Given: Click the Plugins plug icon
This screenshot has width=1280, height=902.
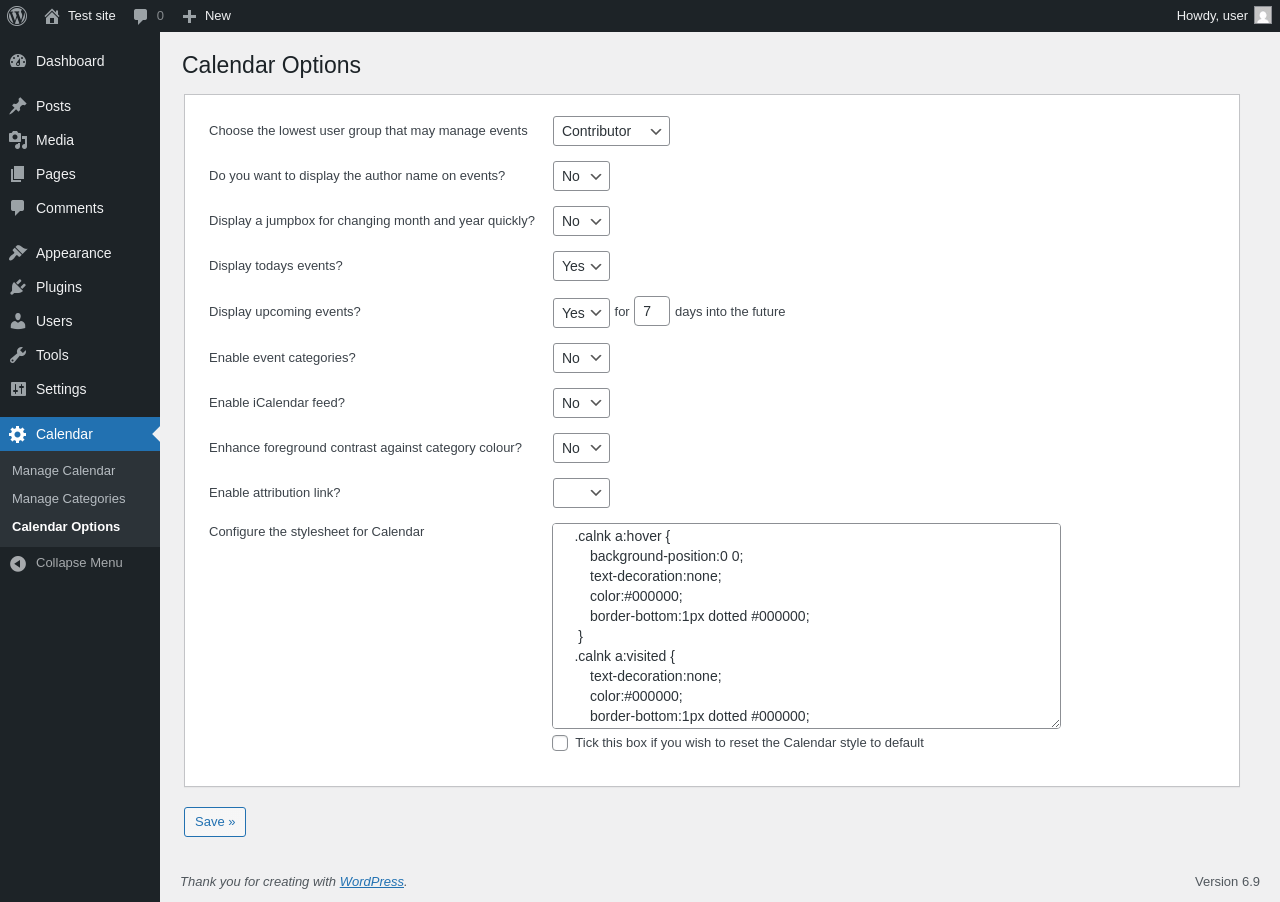Looking at the screenshot, I should pyautogui.click(x=18, y=287).
